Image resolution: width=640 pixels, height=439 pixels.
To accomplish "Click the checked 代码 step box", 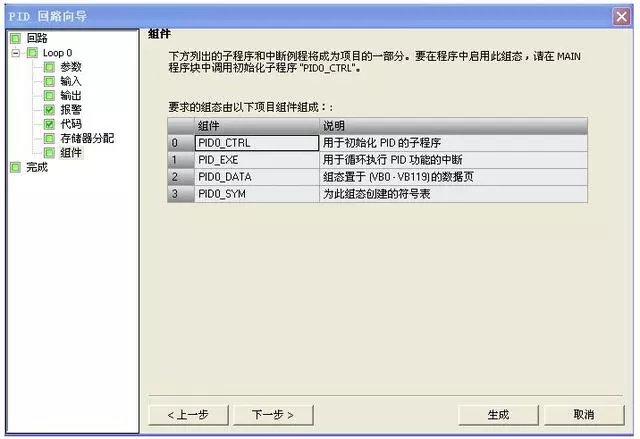I will click(49, 124).
